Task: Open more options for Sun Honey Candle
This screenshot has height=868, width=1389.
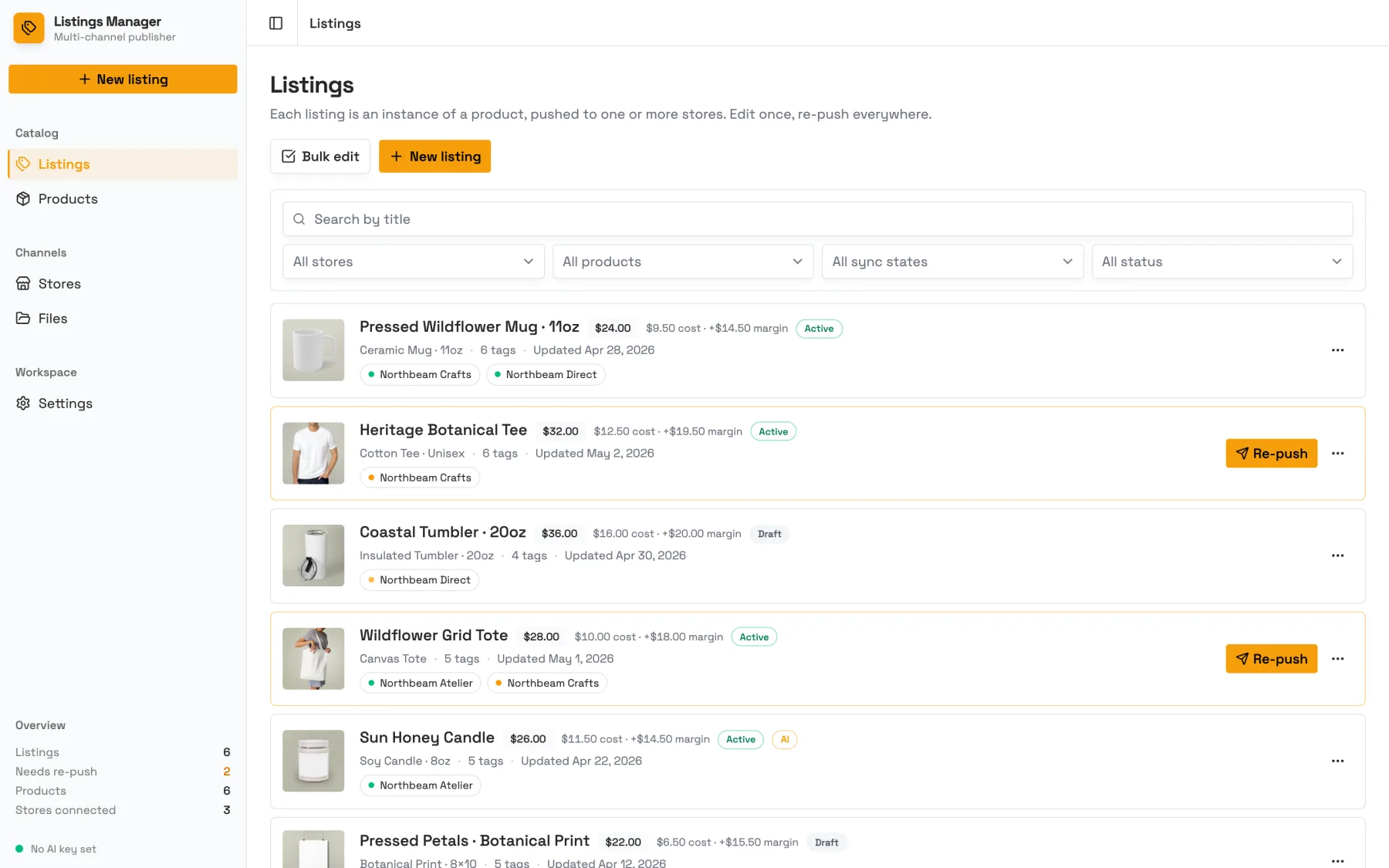Action: click(x=1337, y=761)
